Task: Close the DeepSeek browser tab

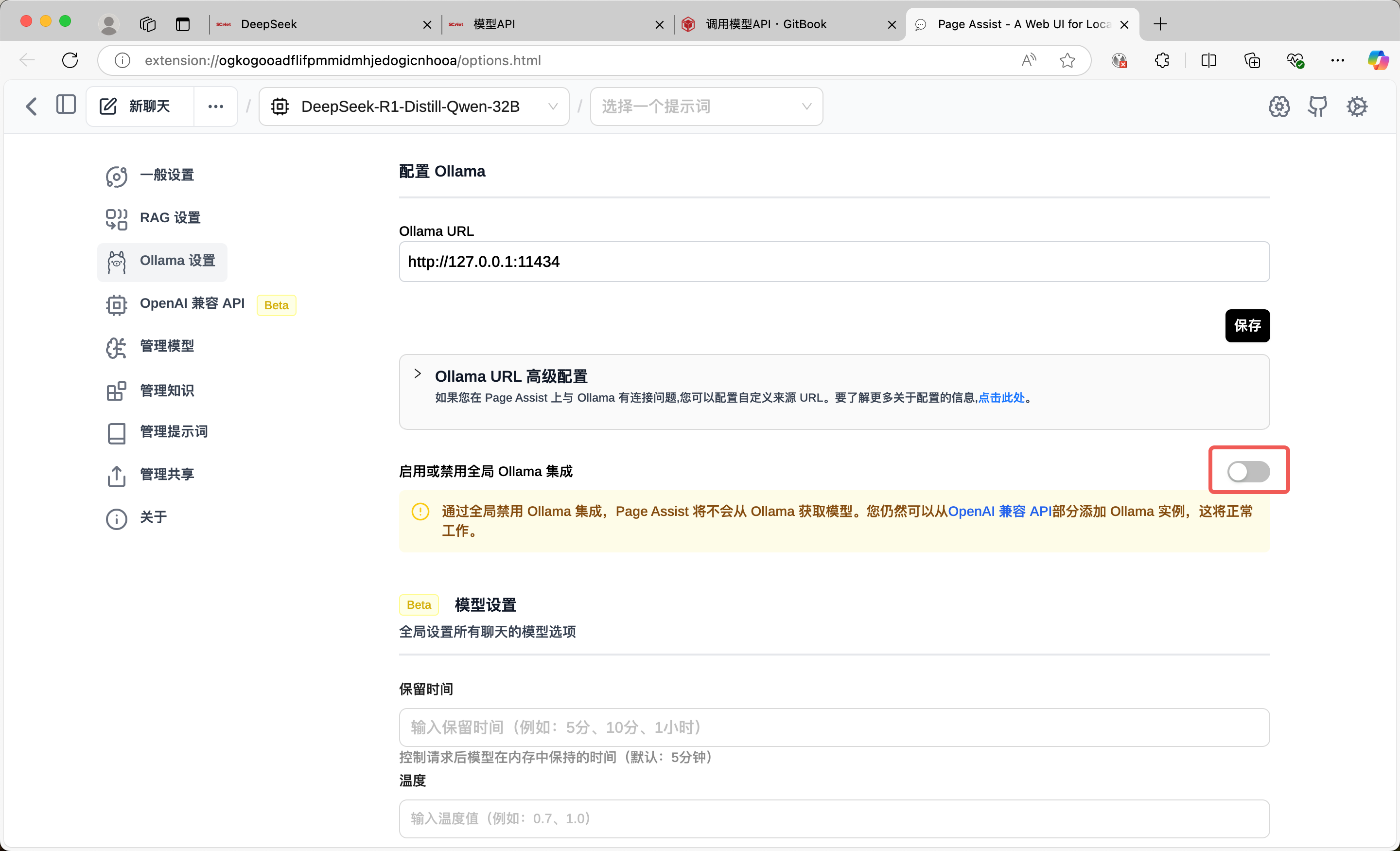Action: coord(427,24)
